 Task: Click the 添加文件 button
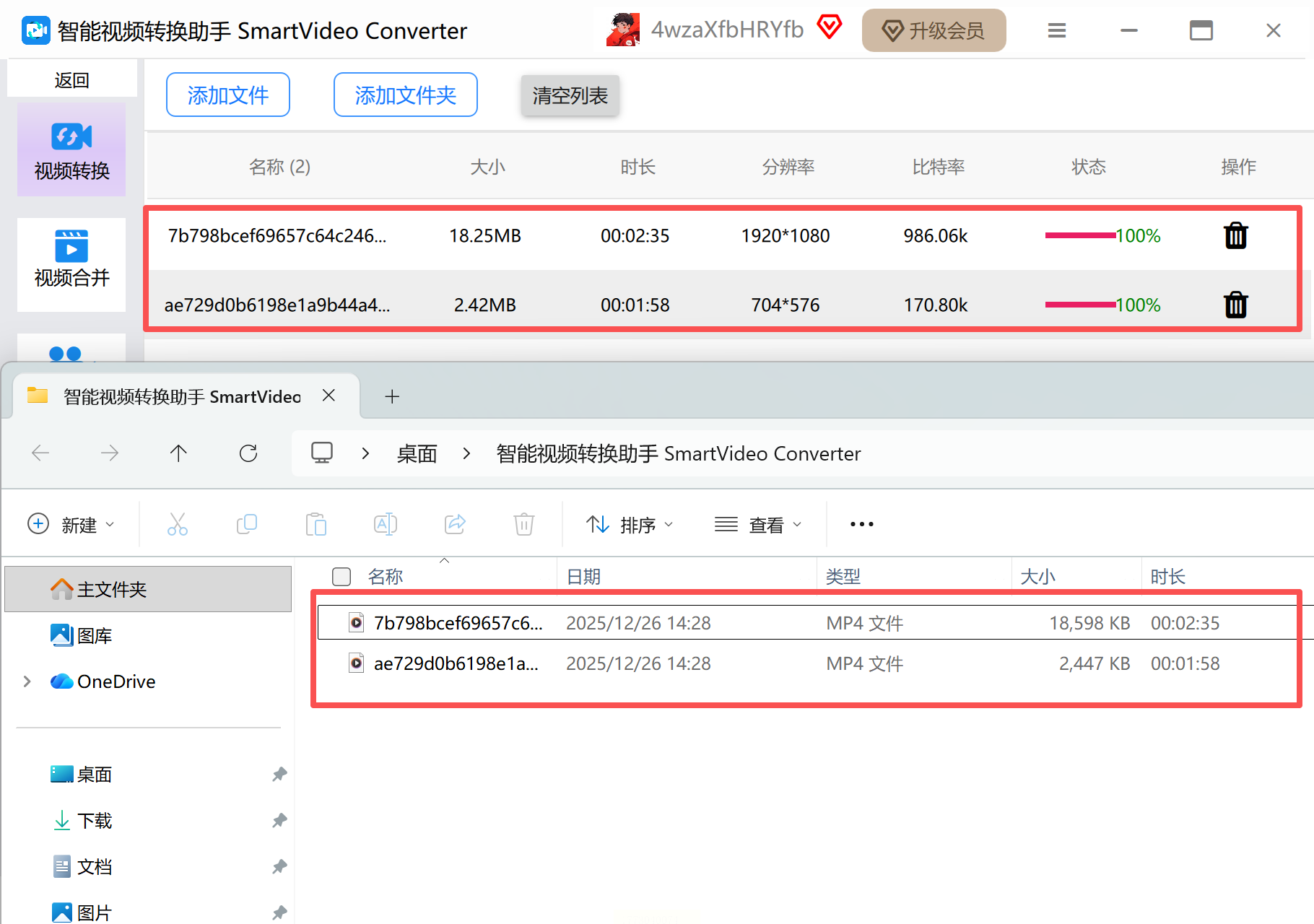(x=228, y=95)
